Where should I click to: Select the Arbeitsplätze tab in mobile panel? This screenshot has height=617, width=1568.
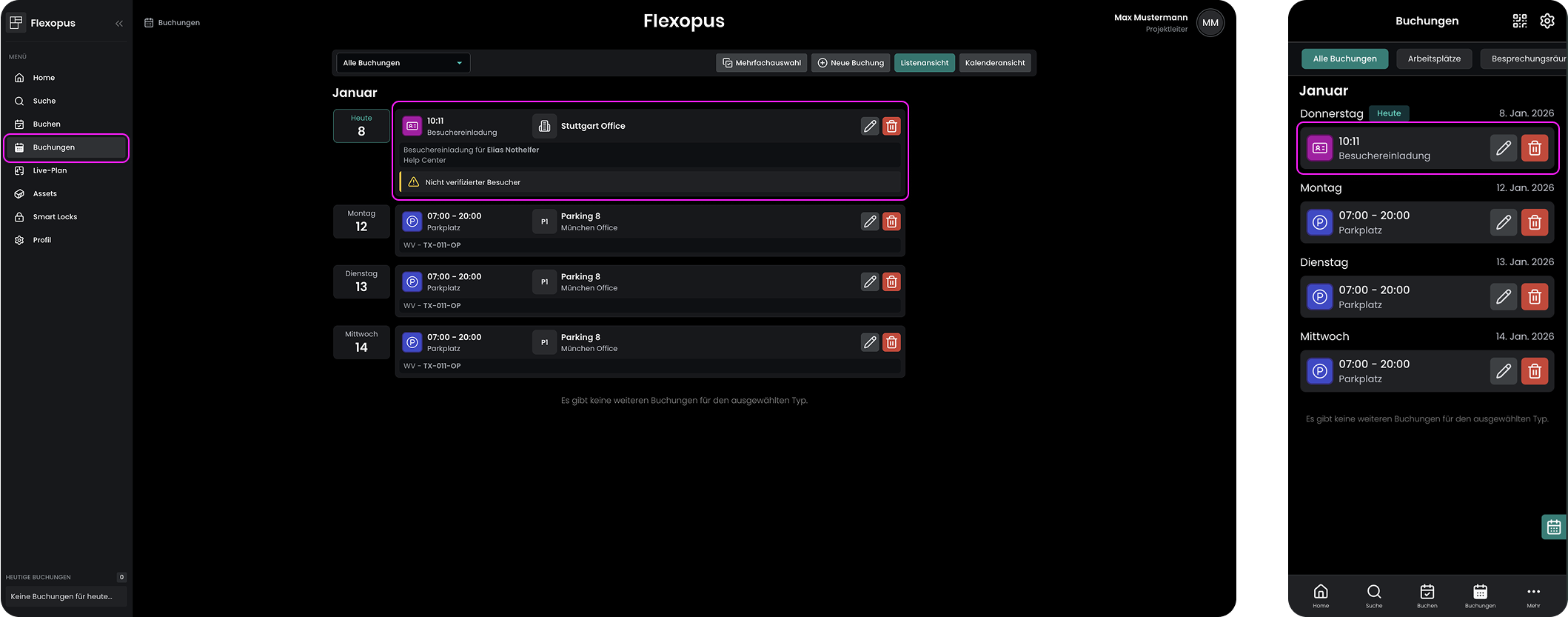coord(1433,59)
